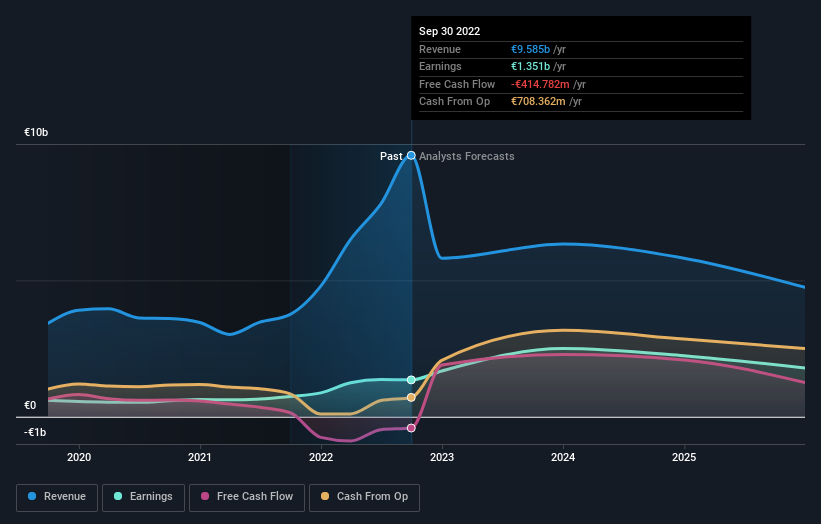The height and width of the screenshot is (524, 821).
Task: Toggle the Earnings legend button
Action: (143, 497)
